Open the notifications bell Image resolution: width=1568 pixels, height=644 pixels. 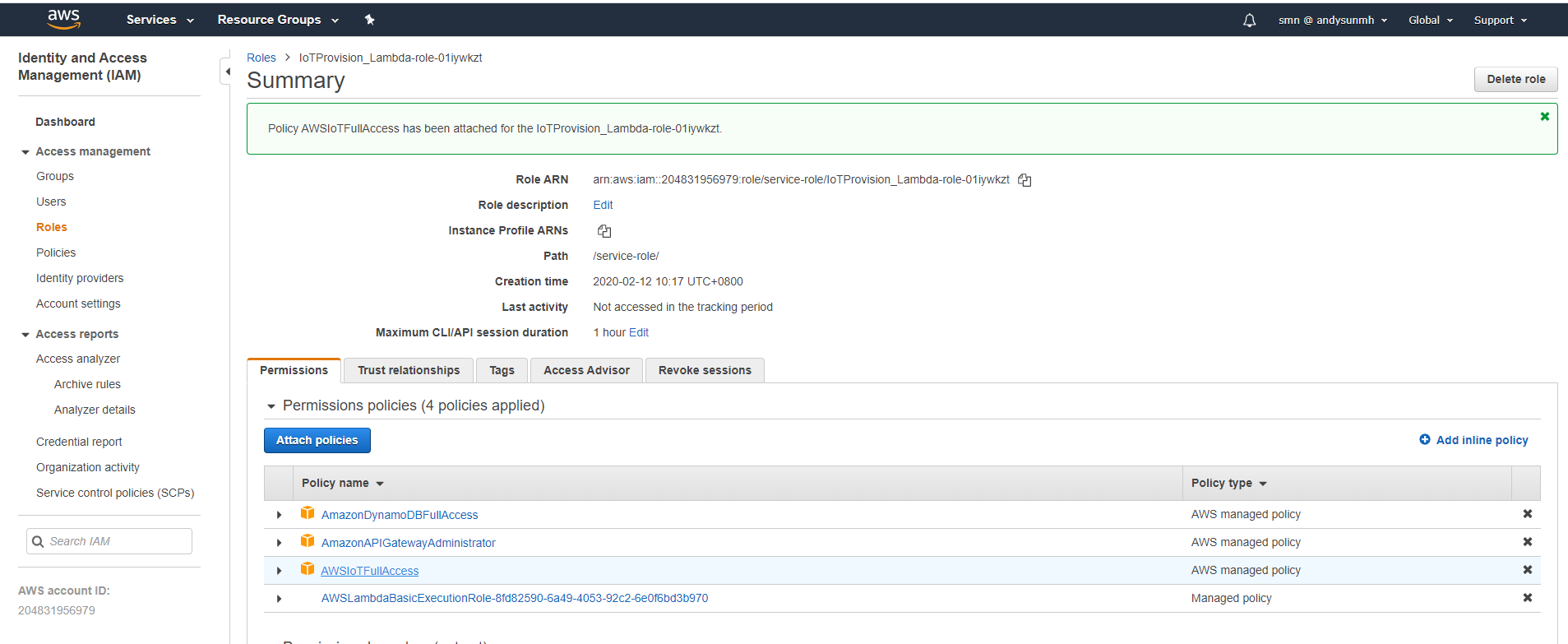[x=1249, y=21]
